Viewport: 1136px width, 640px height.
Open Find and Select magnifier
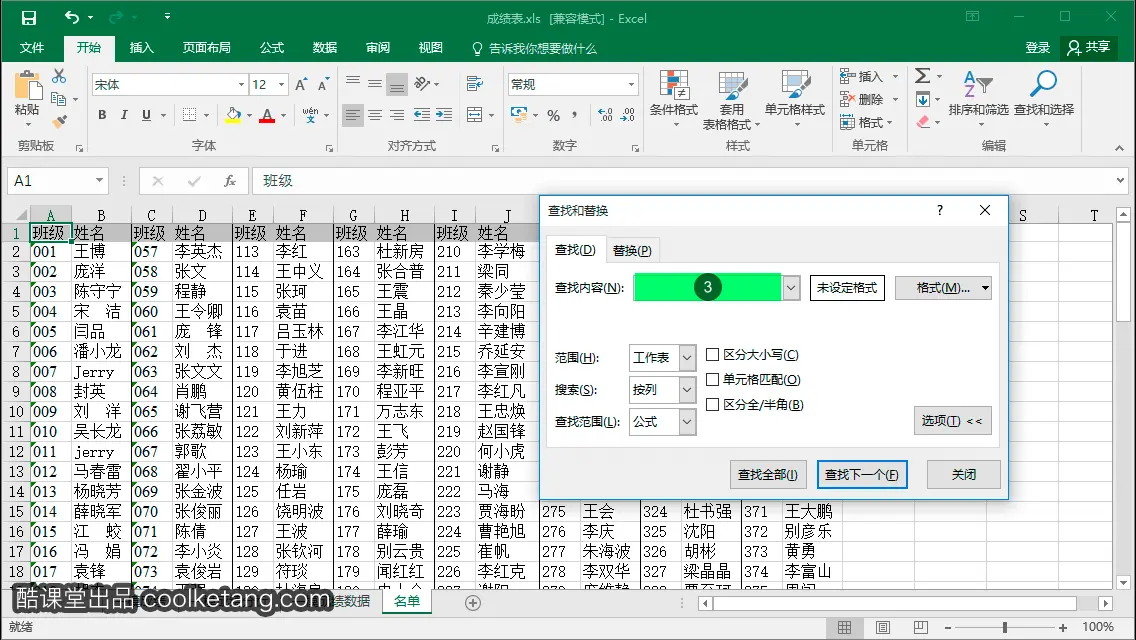coord(1043,98)
